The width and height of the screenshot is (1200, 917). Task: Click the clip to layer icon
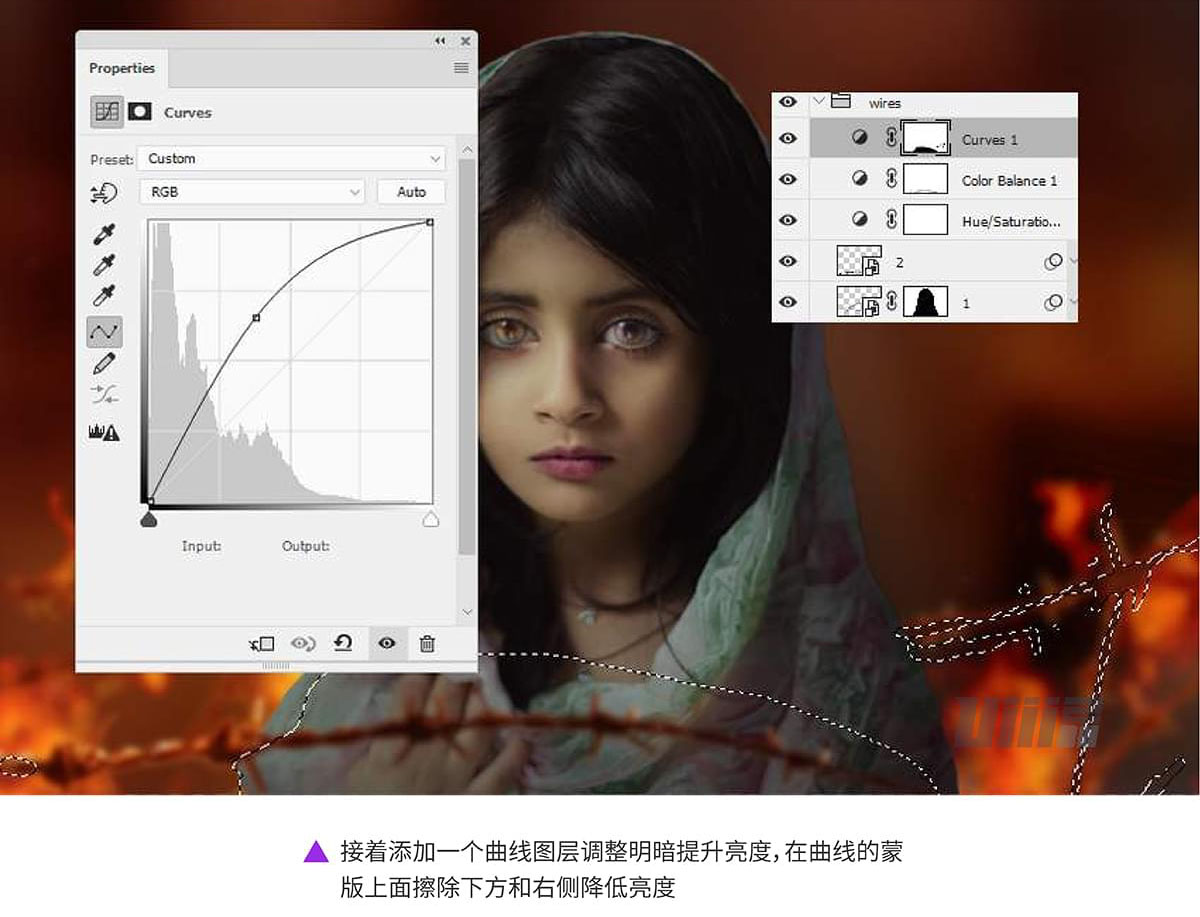[x=261, y=644]
